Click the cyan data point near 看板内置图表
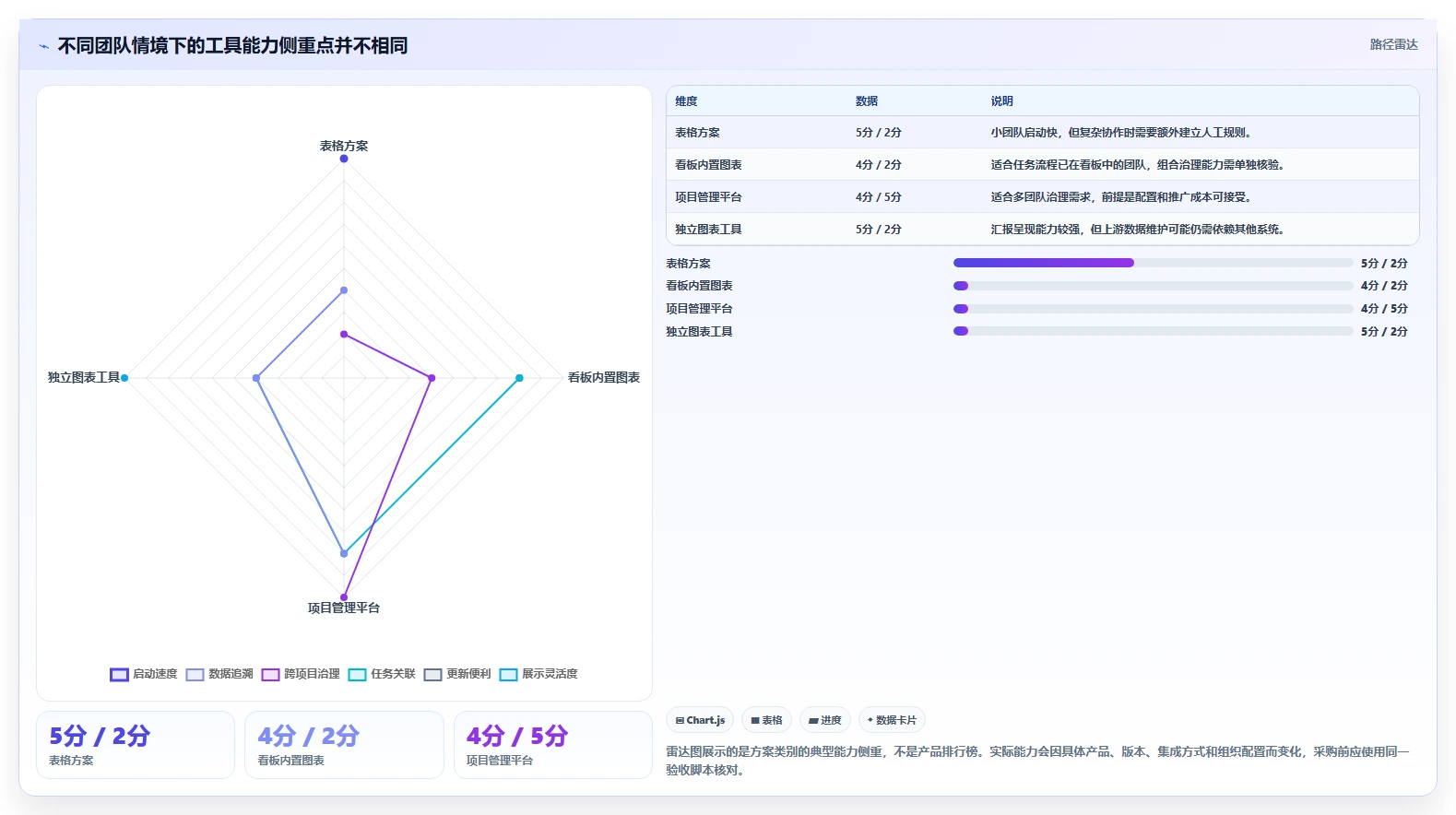 pos(519,378)
